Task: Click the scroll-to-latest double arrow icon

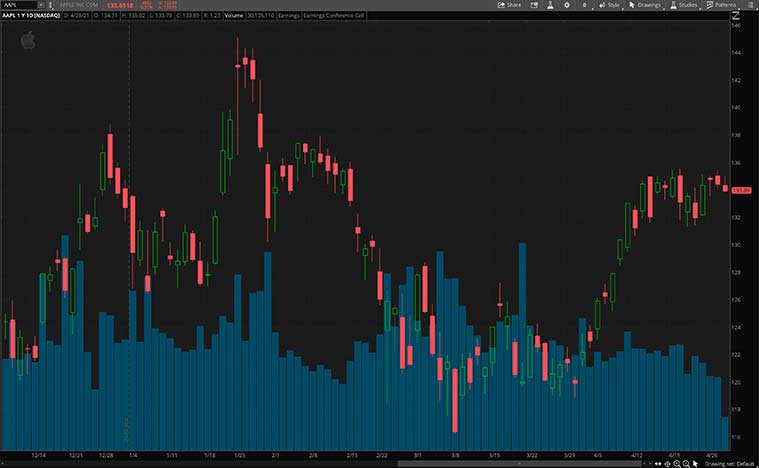Action: pyautogui.click(x=658, y=464)
